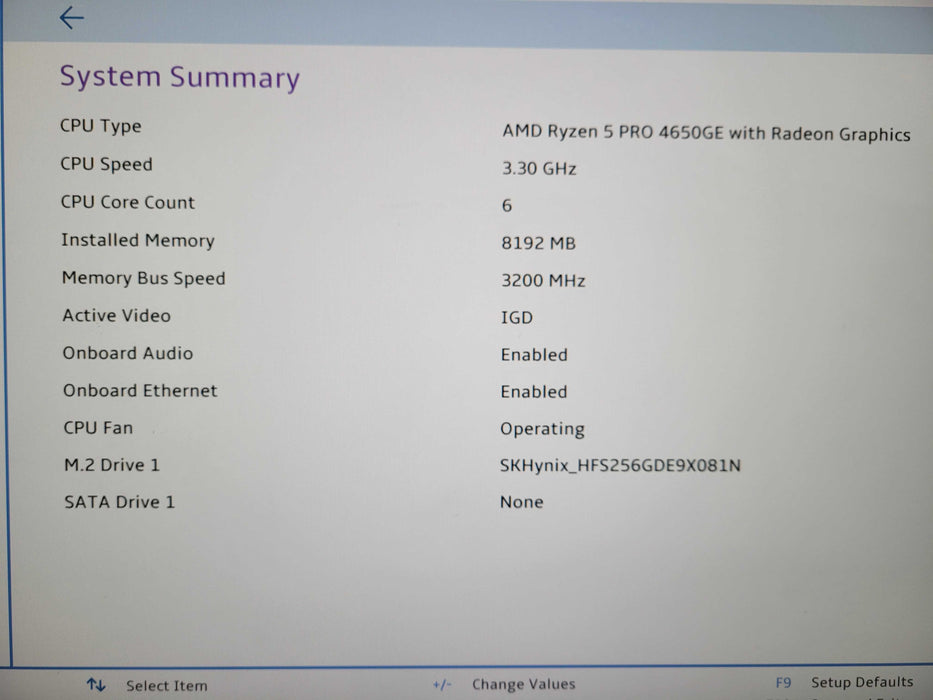
Task: Select the CPU Type label
Action: [101, 126]
